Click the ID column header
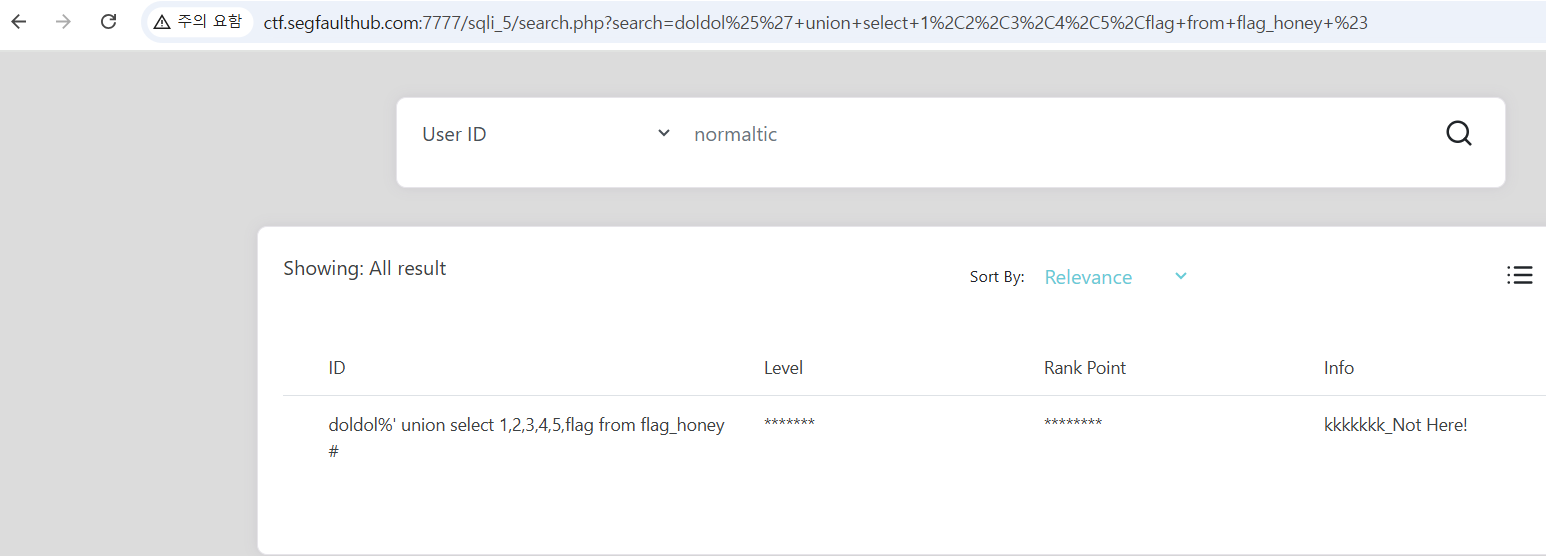The width and height of the screenshot is (1546, 556). point(337,368)
